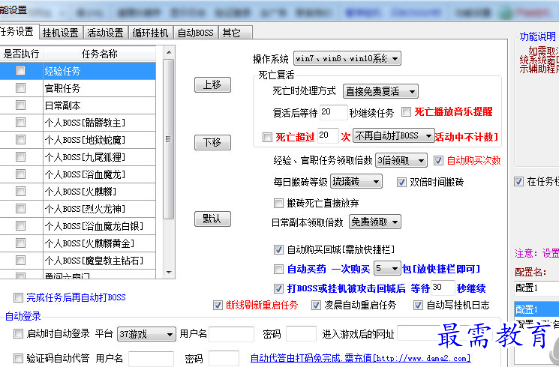
Task: Enable 个人BOSS[骷髅教主] checkbox
Action: 21,122
